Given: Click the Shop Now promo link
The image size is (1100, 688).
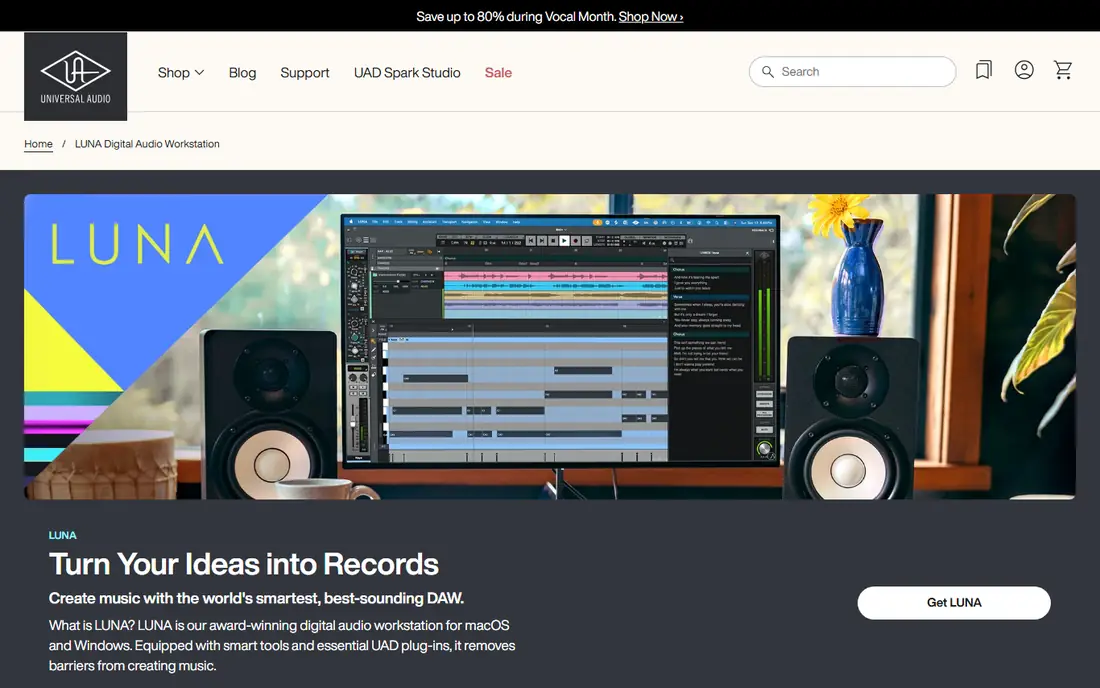Looking at the screenshot, I should click(650, 17).
